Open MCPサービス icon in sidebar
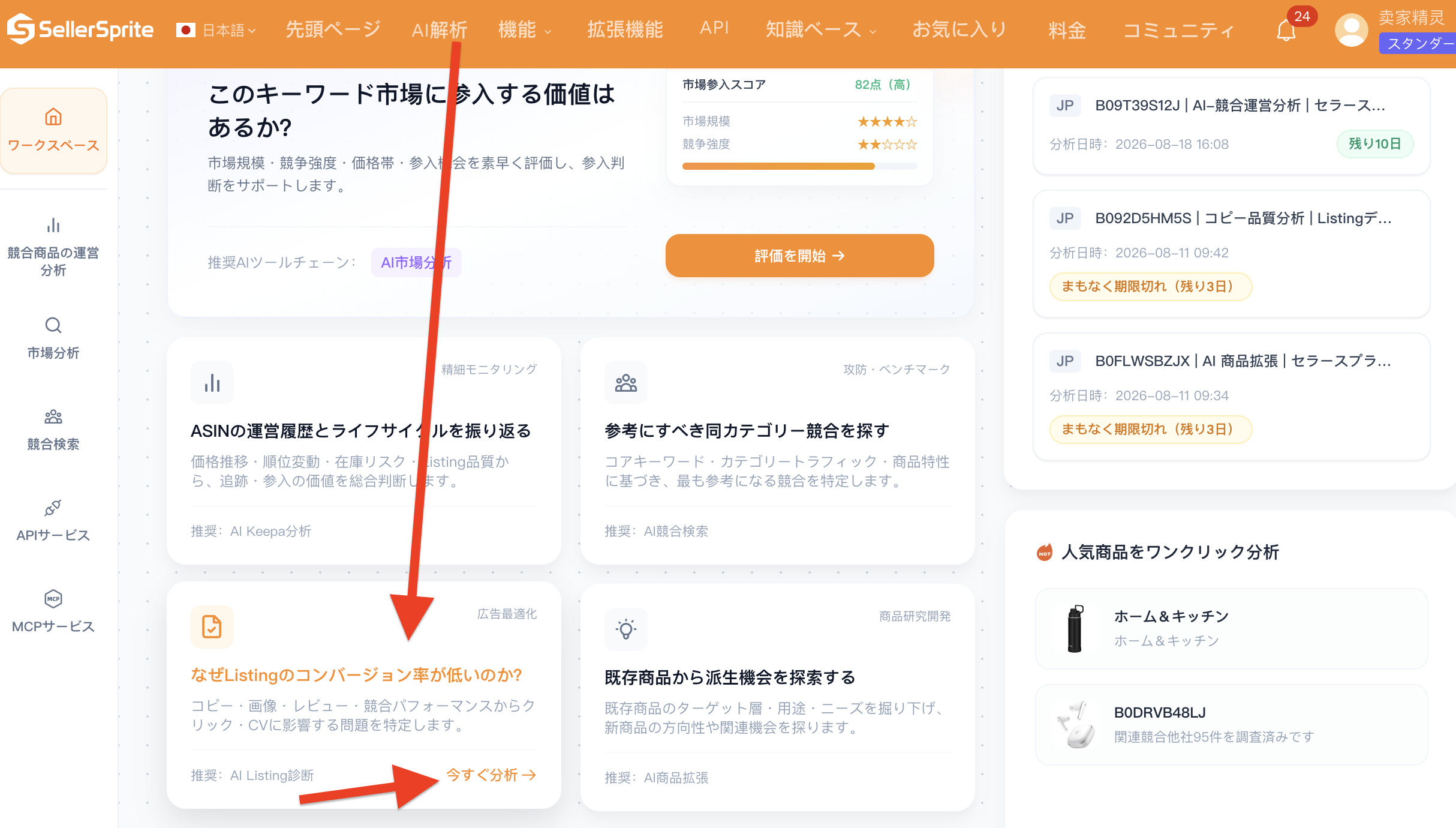 [53, 599]
